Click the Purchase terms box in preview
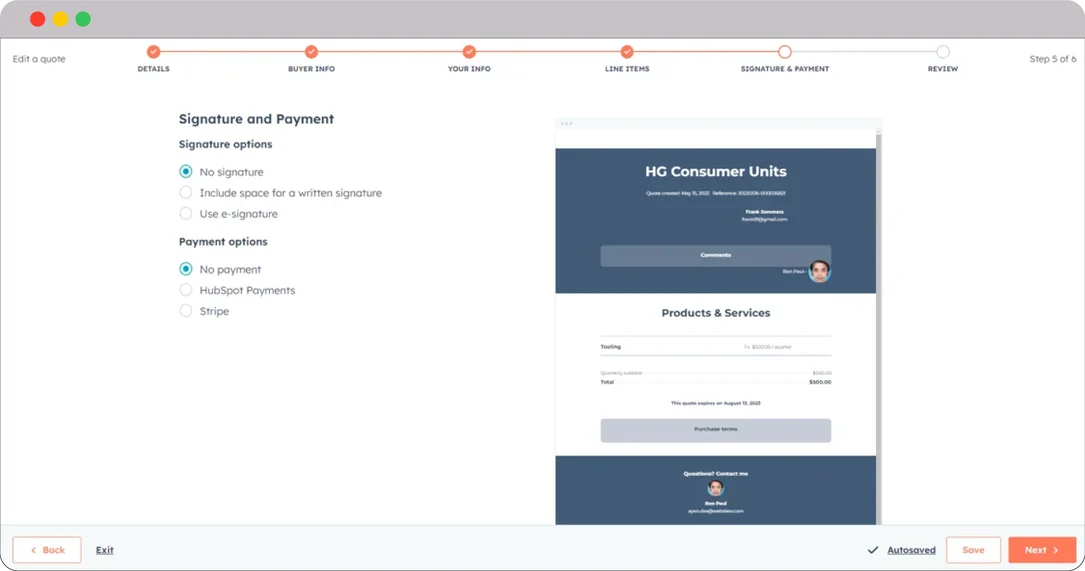 click(715, 430)
